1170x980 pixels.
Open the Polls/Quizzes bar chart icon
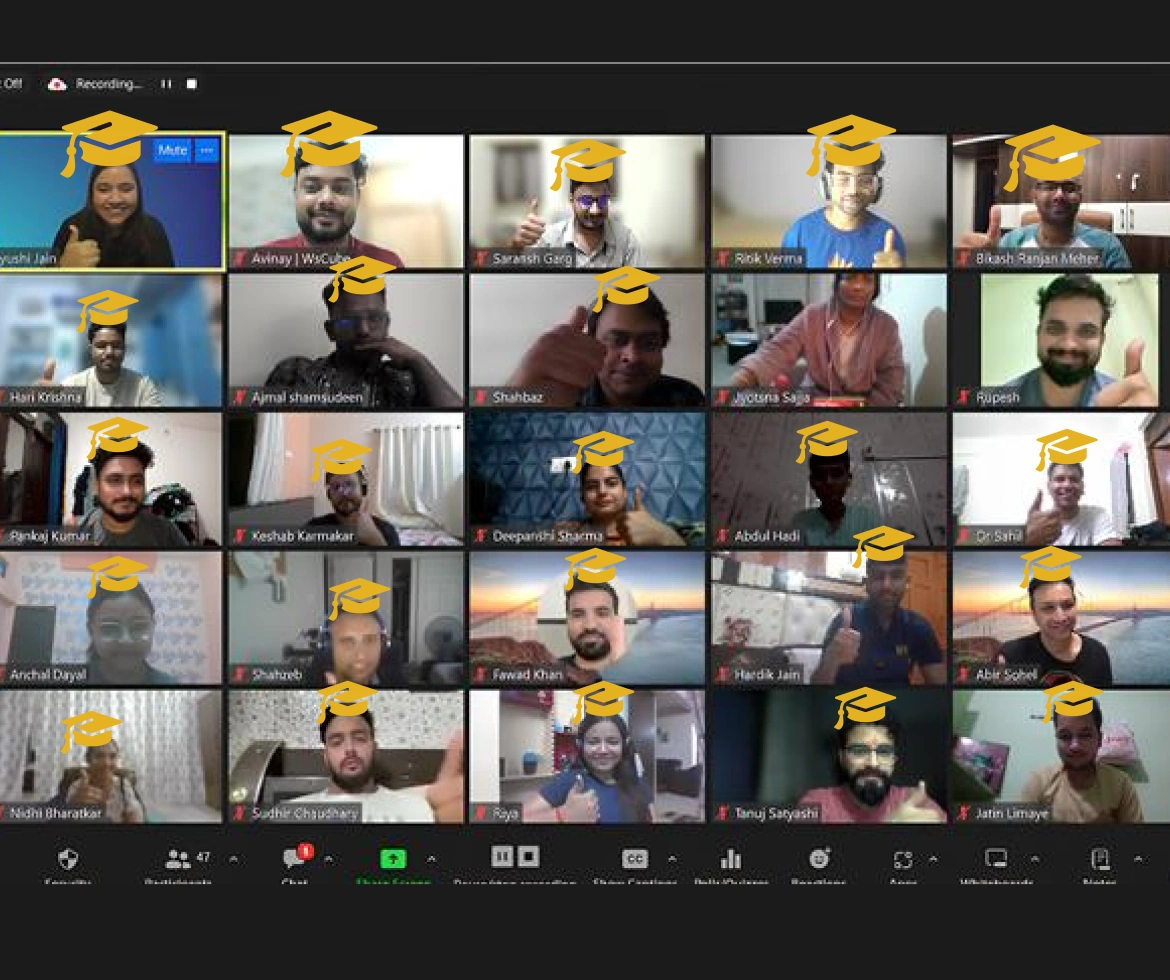731,859
